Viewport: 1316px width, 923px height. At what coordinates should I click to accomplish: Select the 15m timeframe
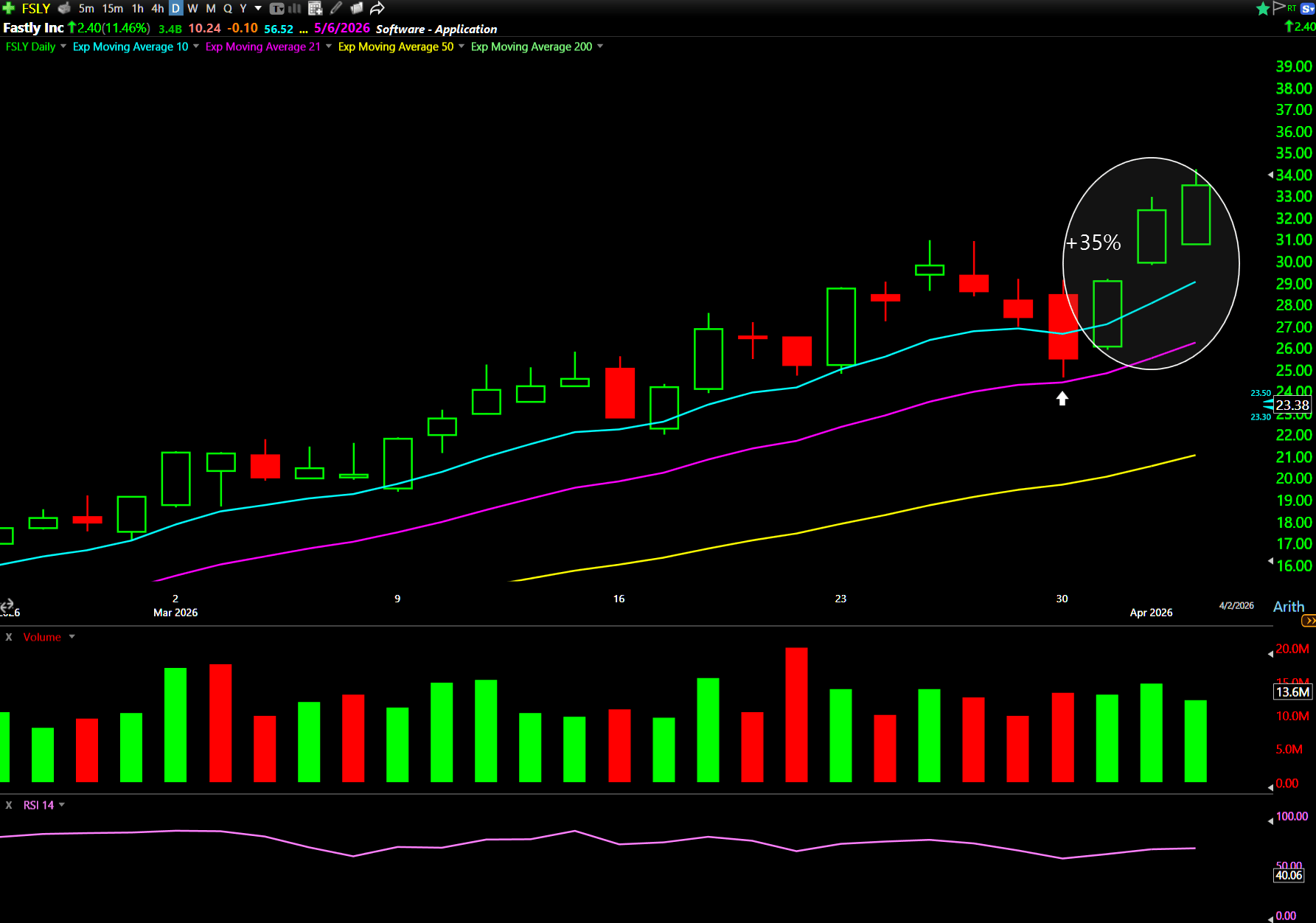click(113, 8)
